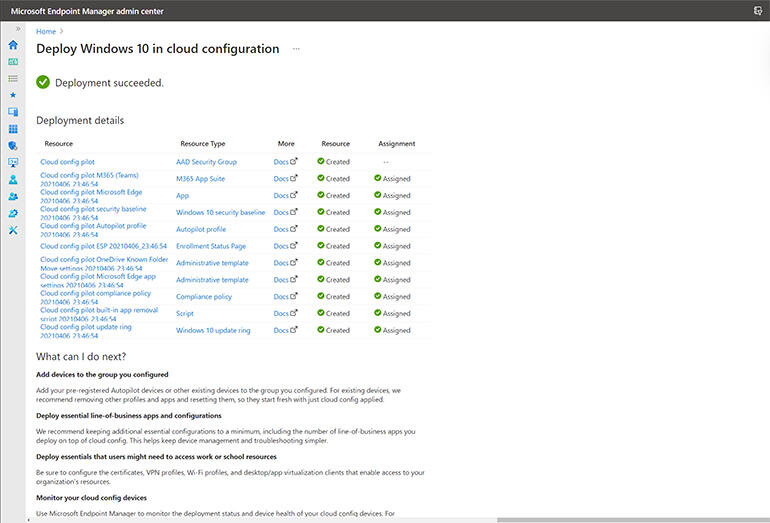The width and height of the screenshot is (770, 523).
Task: Open Docs link for Autopilot profile row
Action: coord(285,229)
